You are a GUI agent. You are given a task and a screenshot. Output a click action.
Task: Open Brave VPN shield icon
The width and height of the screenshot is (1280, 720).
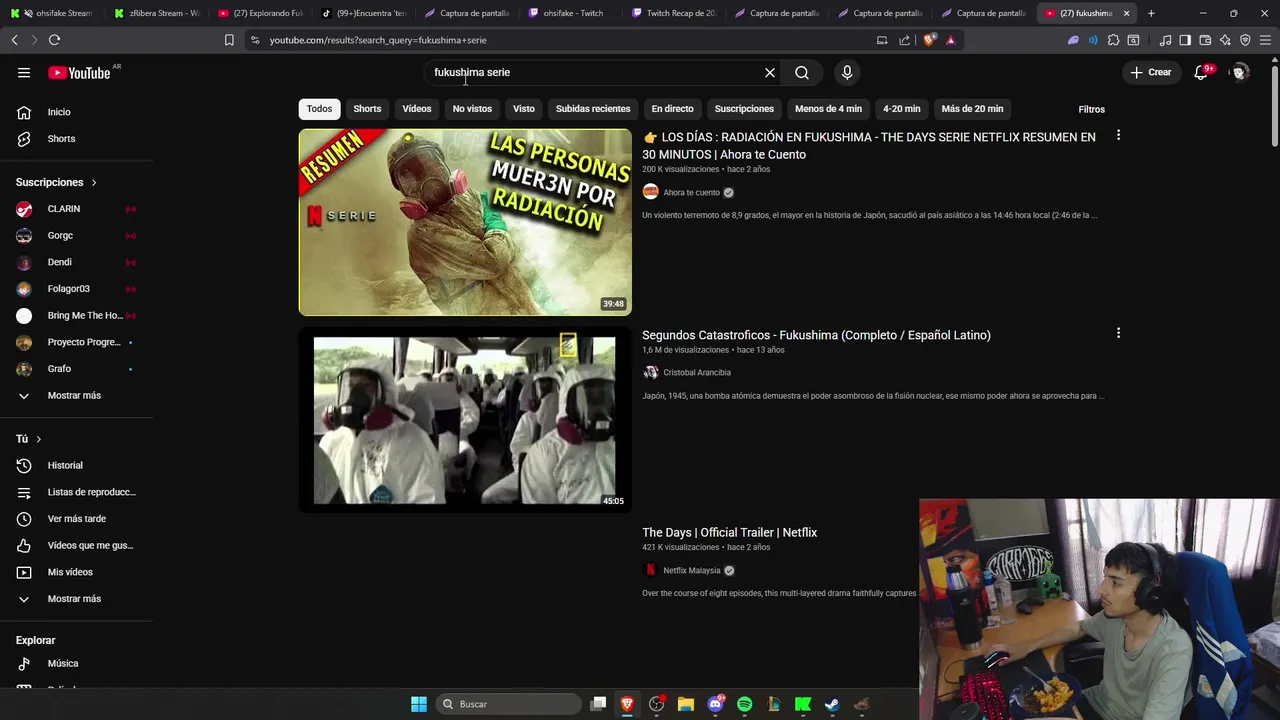coord(1245,40)
